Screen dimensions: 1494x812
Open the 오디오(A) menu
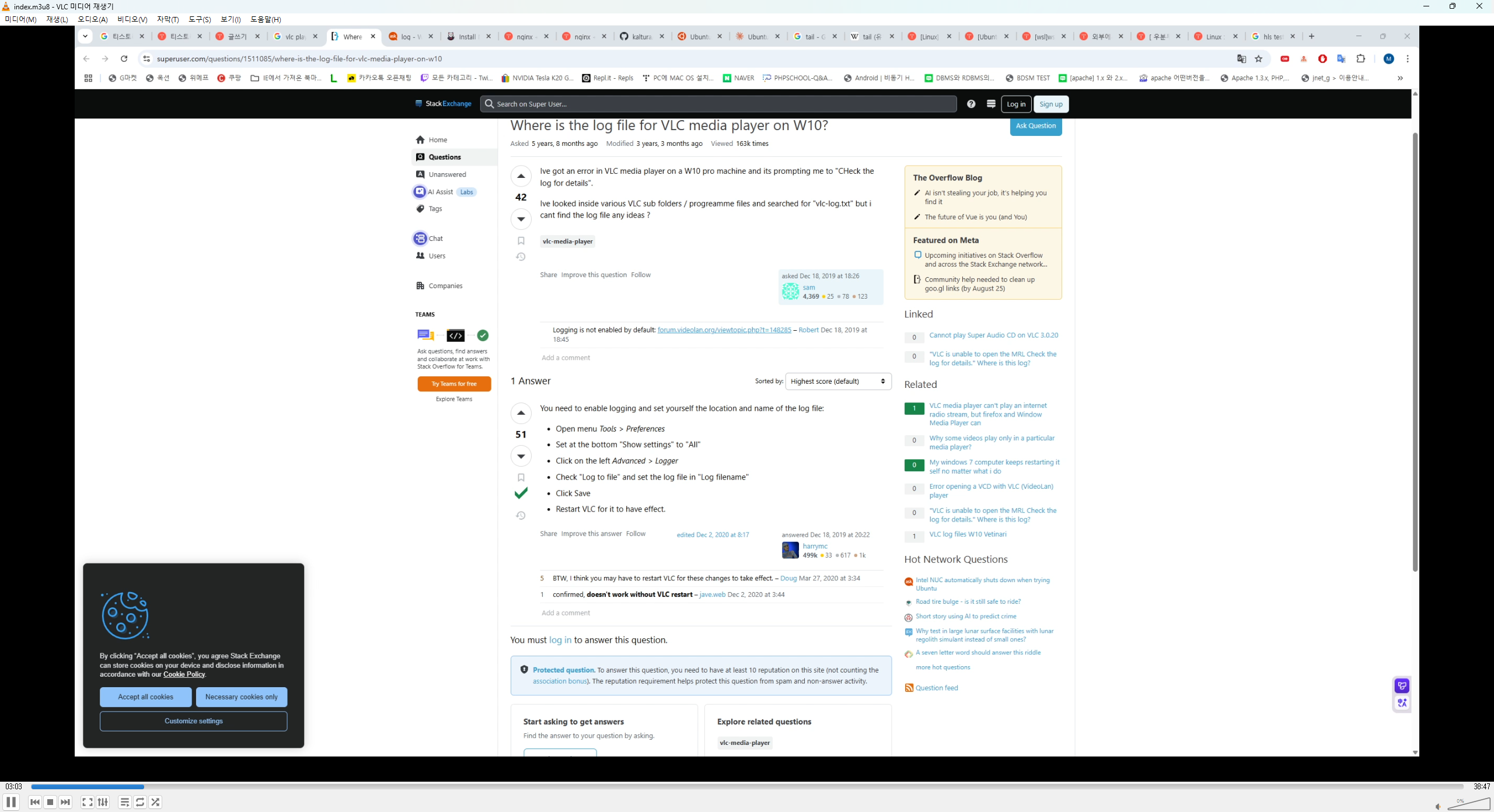tap(92, 19)
